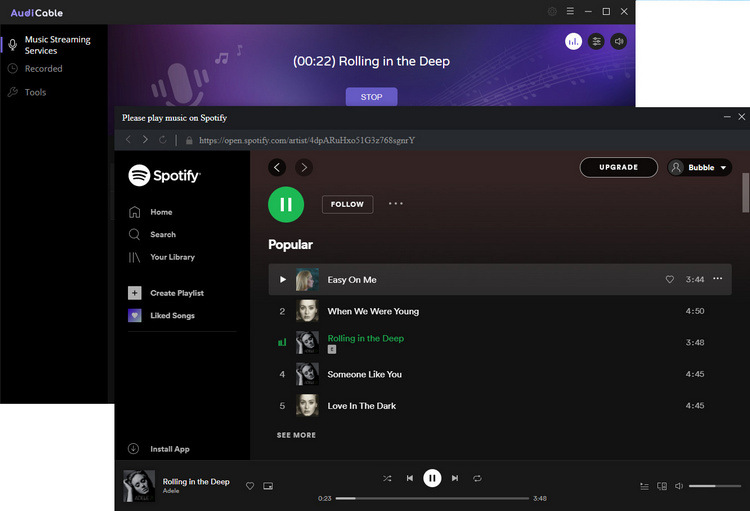Viewport: 750px width, 511px height.
Task: Save now playing song with heart icon
Action: click(250, 486)
